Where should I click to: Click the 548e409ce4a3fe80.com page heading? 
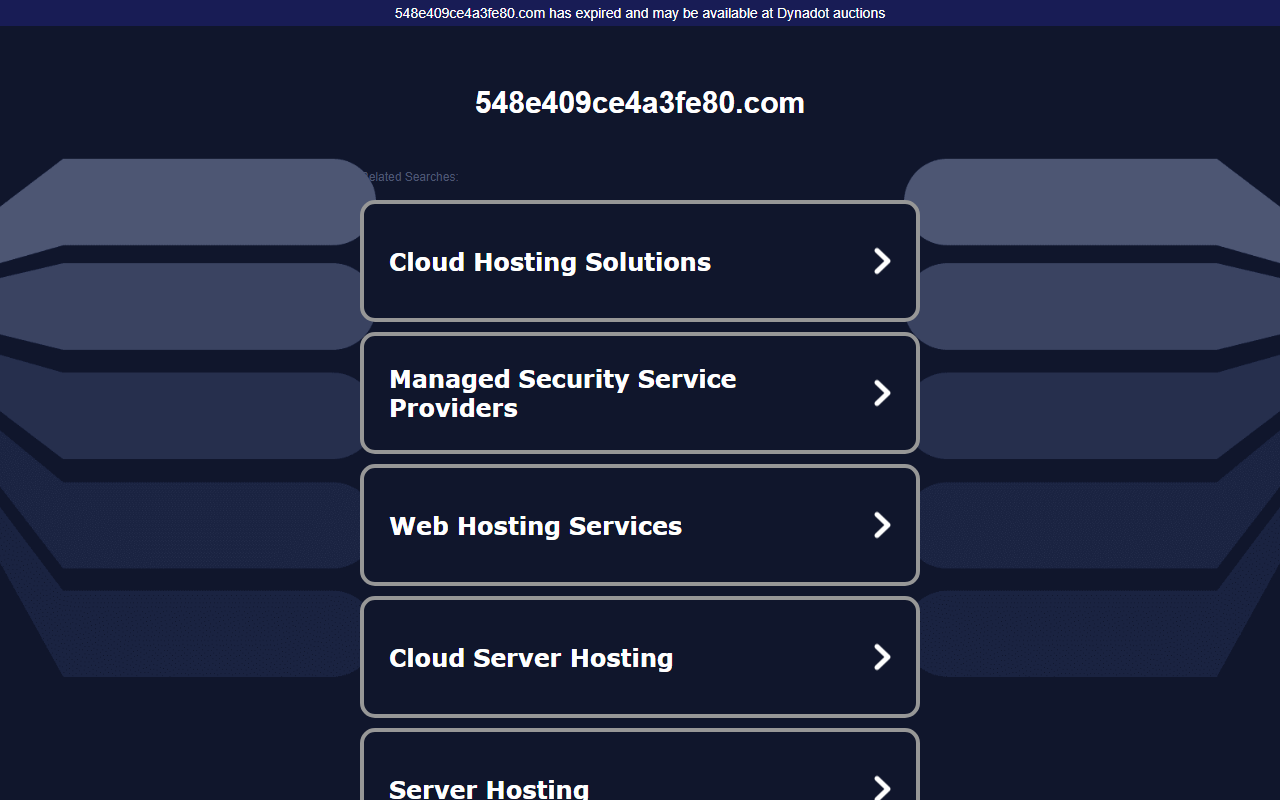pos(640,103)
